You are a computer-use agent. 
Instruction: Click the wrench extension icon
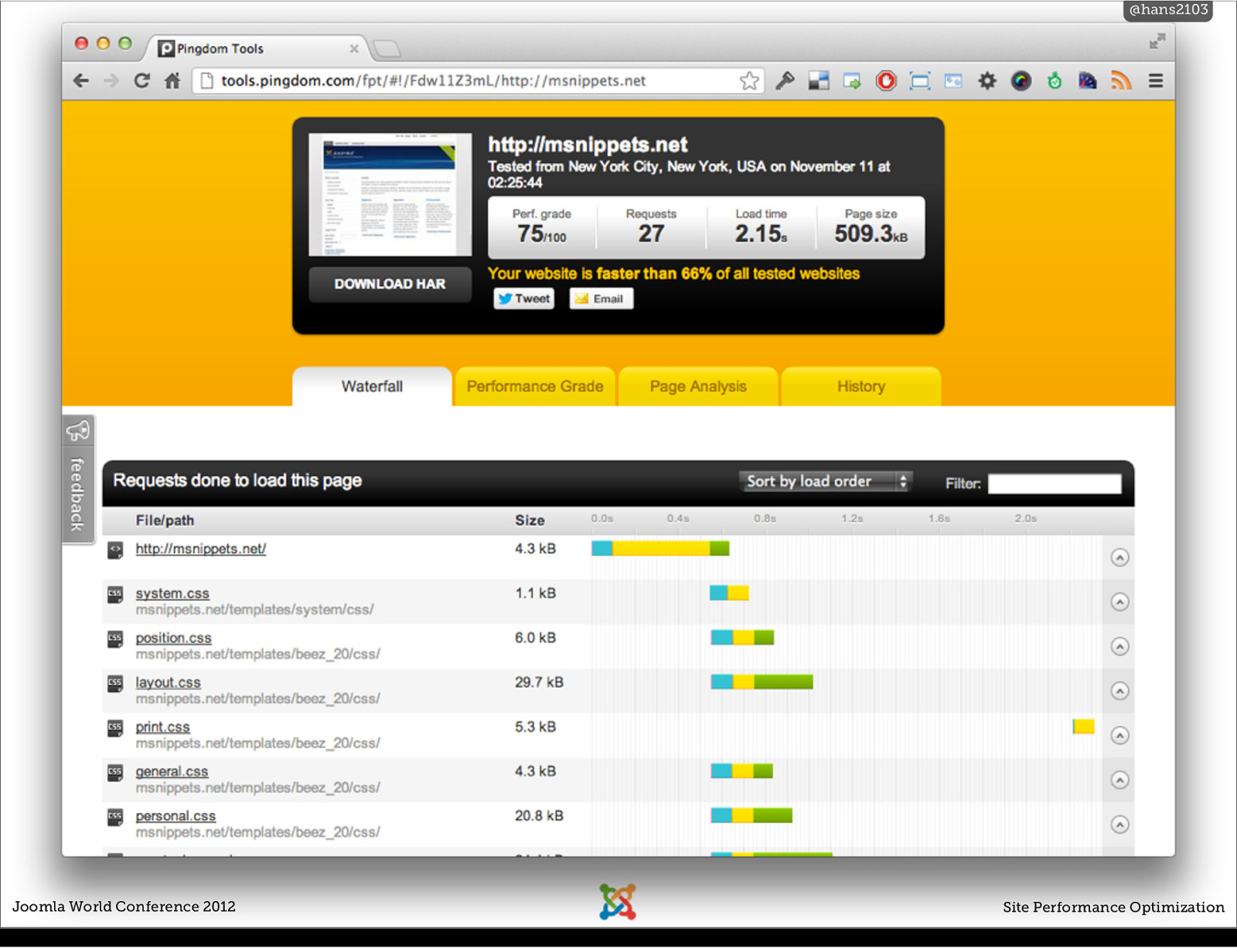(x=785, y=80)
